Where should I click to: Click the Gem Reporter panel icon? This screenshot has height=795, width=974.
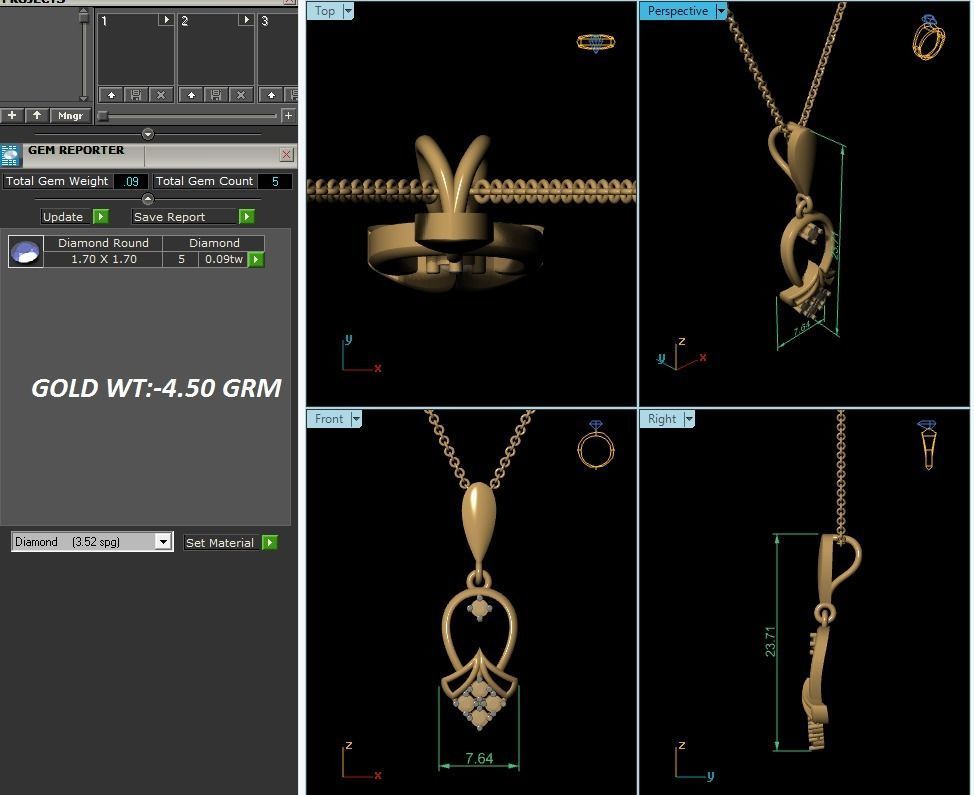(10, 155)
